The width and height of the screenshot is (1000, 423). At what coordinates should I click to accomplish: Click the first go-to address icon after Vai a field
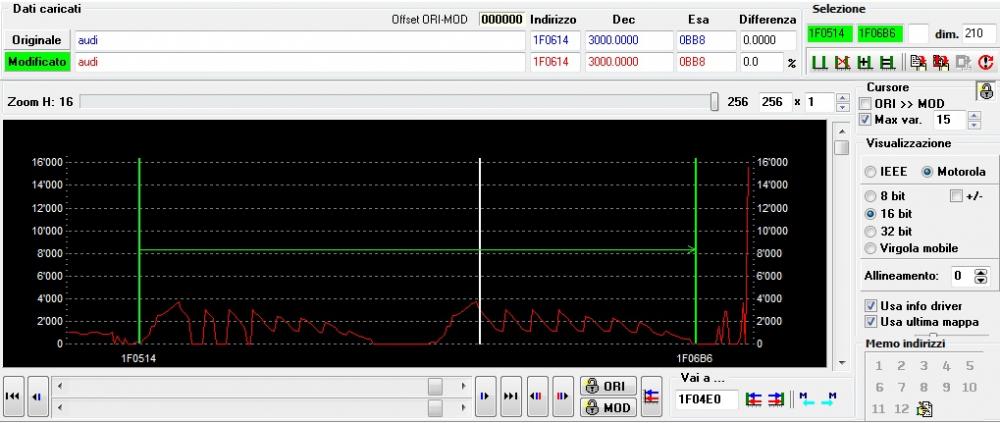[754, 399]
